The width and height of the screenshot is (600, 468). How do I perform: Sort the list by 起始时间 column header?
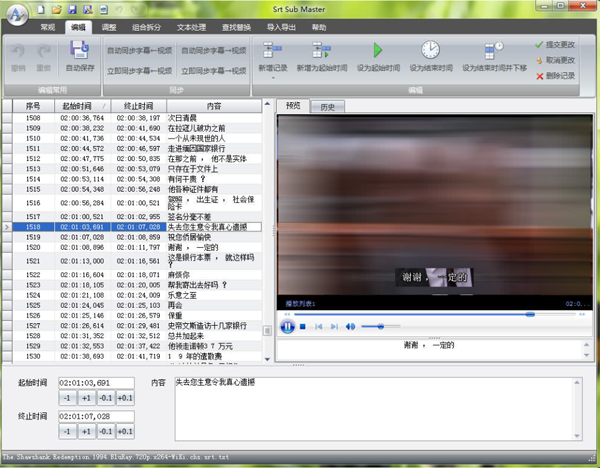pyautogui.click(x=81, y=105)
